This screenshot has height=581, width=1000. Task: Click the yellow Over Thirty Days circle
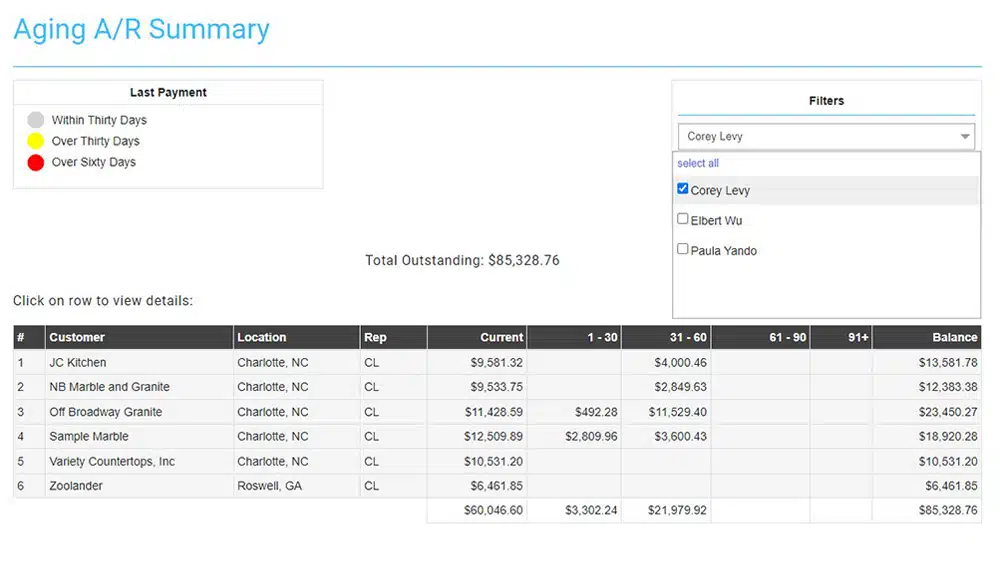pyautogui.click(x=36, y=141)
